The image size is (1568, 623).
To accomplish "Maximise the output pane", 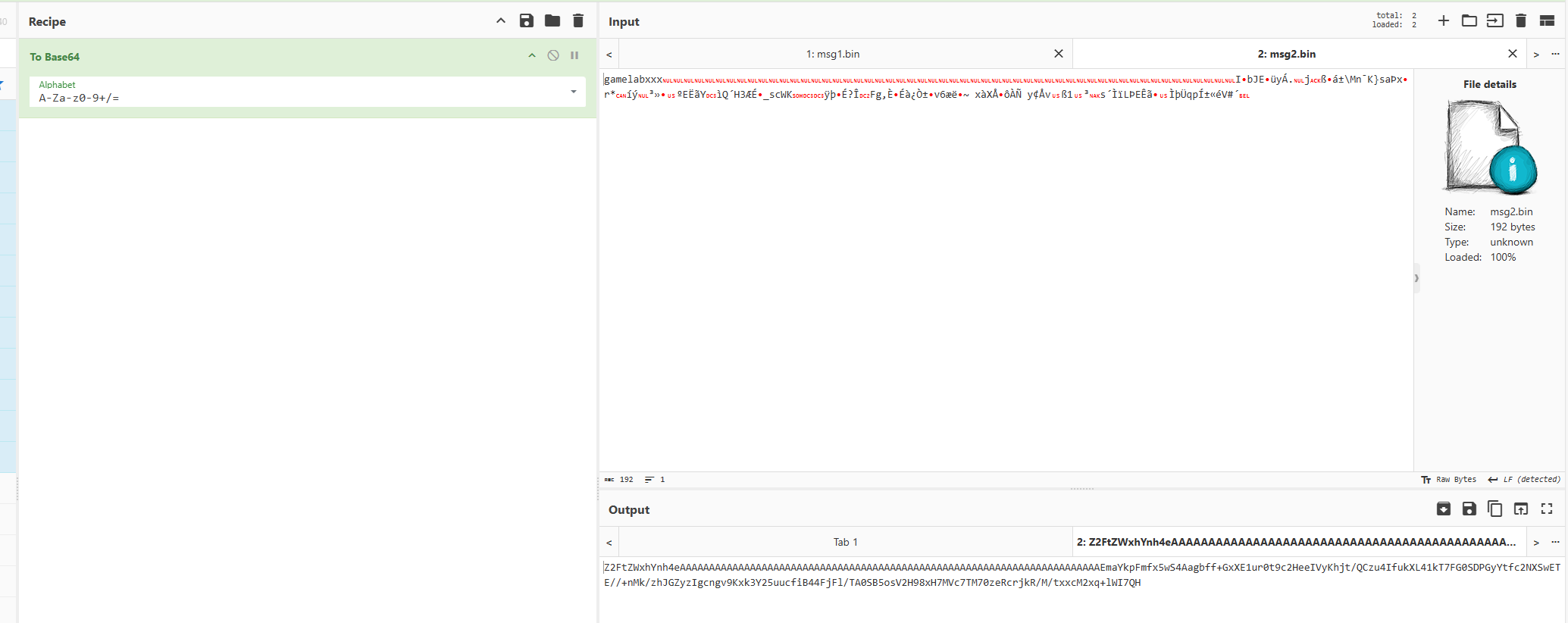I will pos(1547,509).
